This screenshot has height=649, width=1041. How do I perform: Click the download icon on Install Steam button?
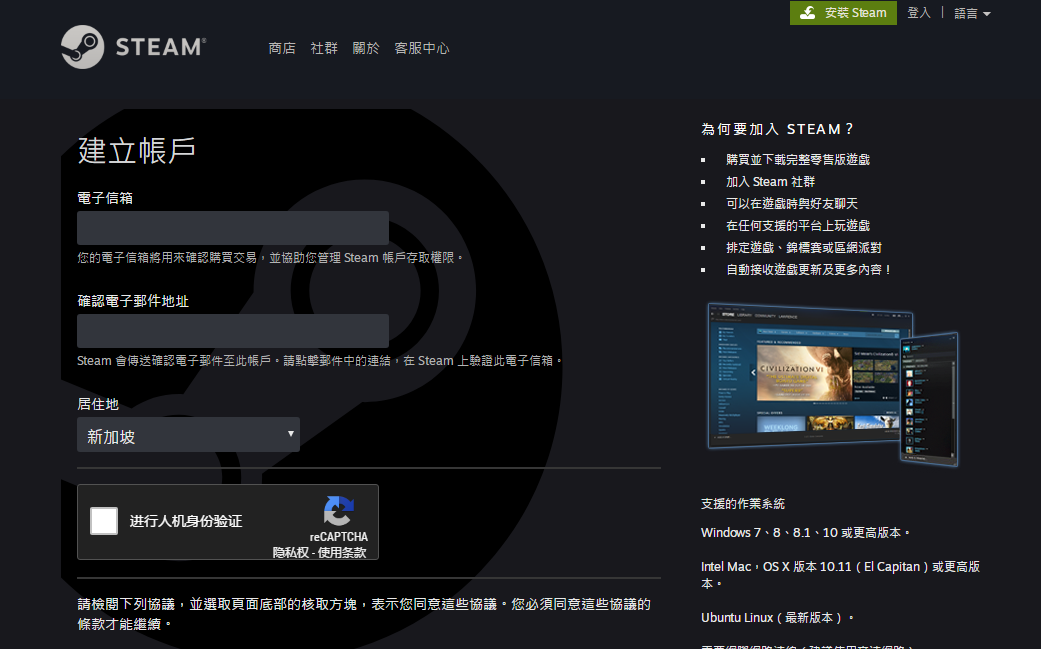click(x=807, y=13)
